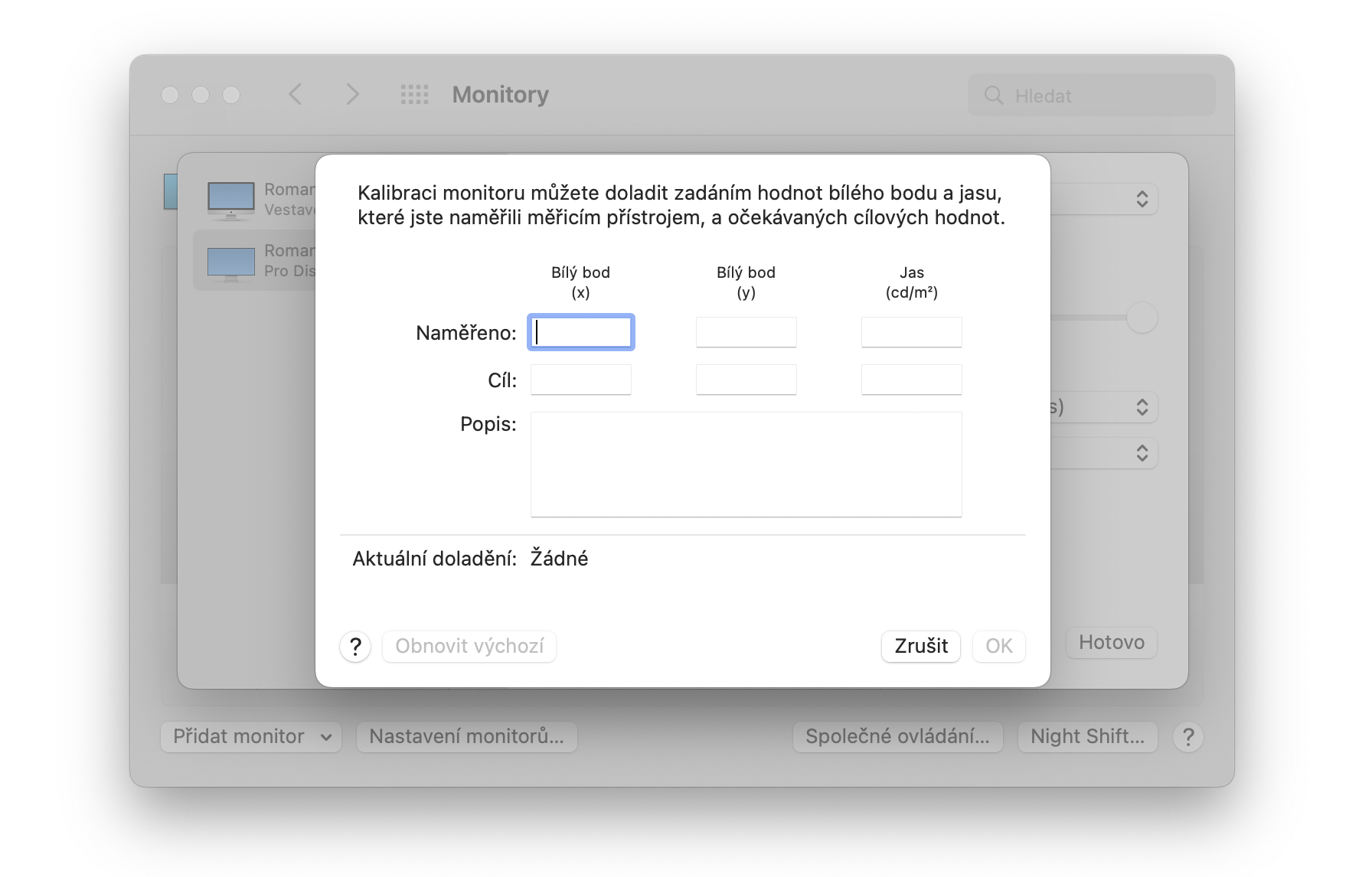Click the Jas (cd/m²) column header
Screen dimensions: 1372x877
pos(912,282)
